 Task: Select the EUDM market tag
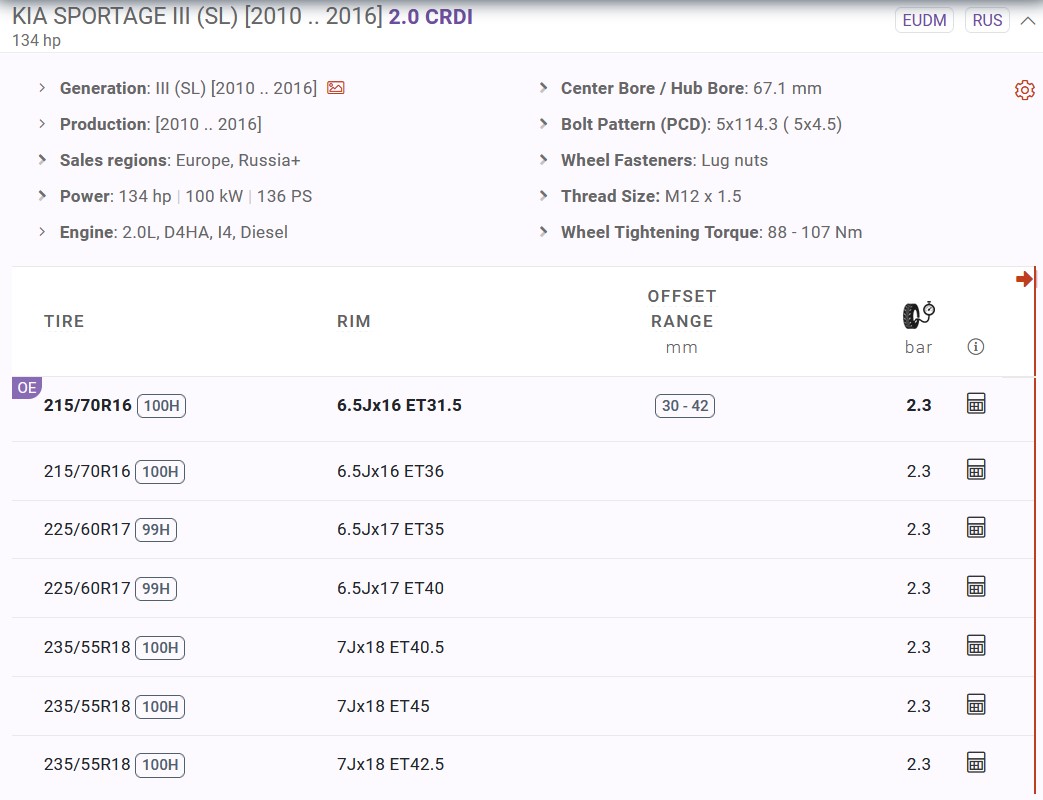tap(924, 21)
